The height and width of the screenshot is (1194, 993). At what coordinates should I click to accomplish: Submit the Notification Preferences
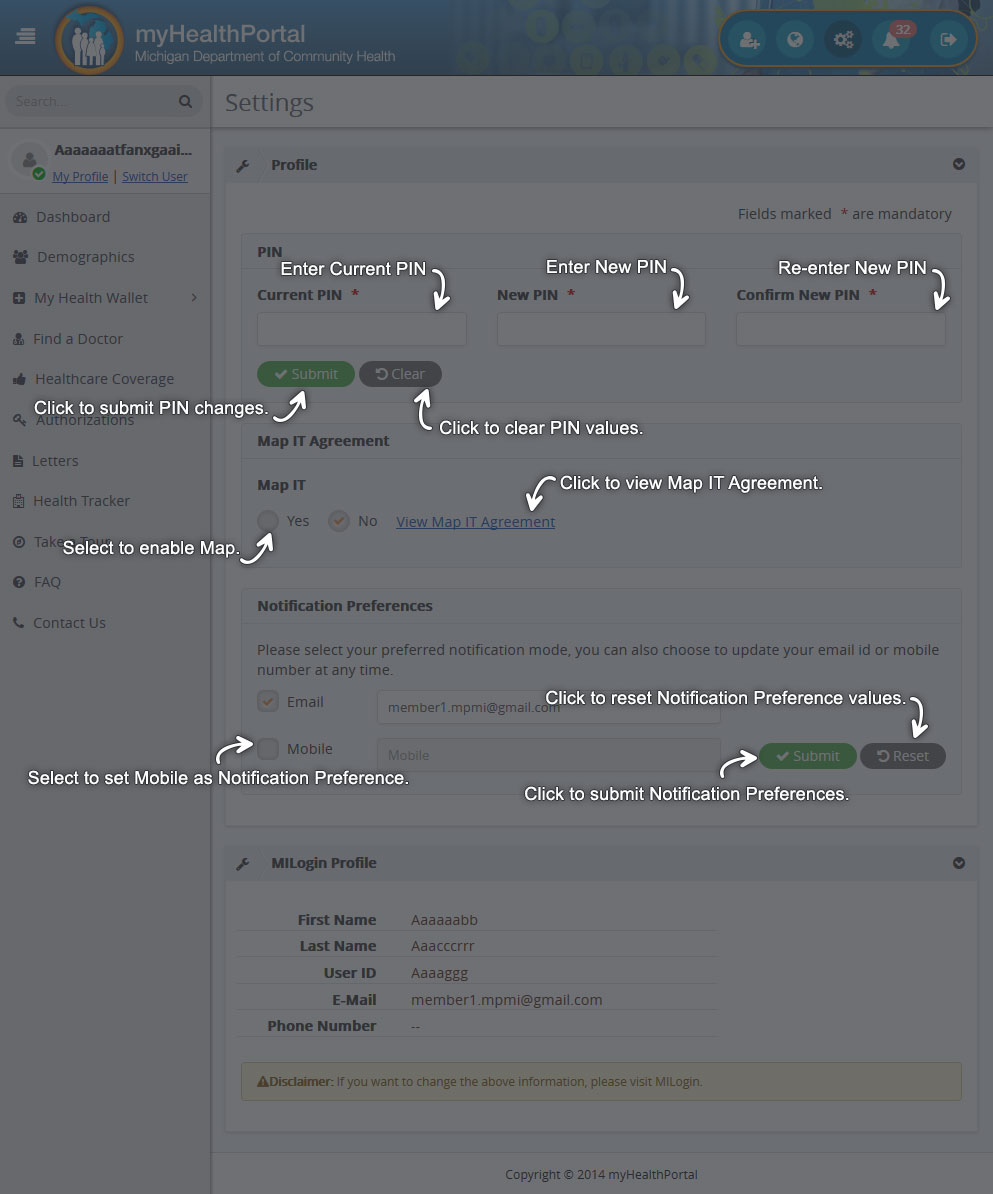[807, 756]
